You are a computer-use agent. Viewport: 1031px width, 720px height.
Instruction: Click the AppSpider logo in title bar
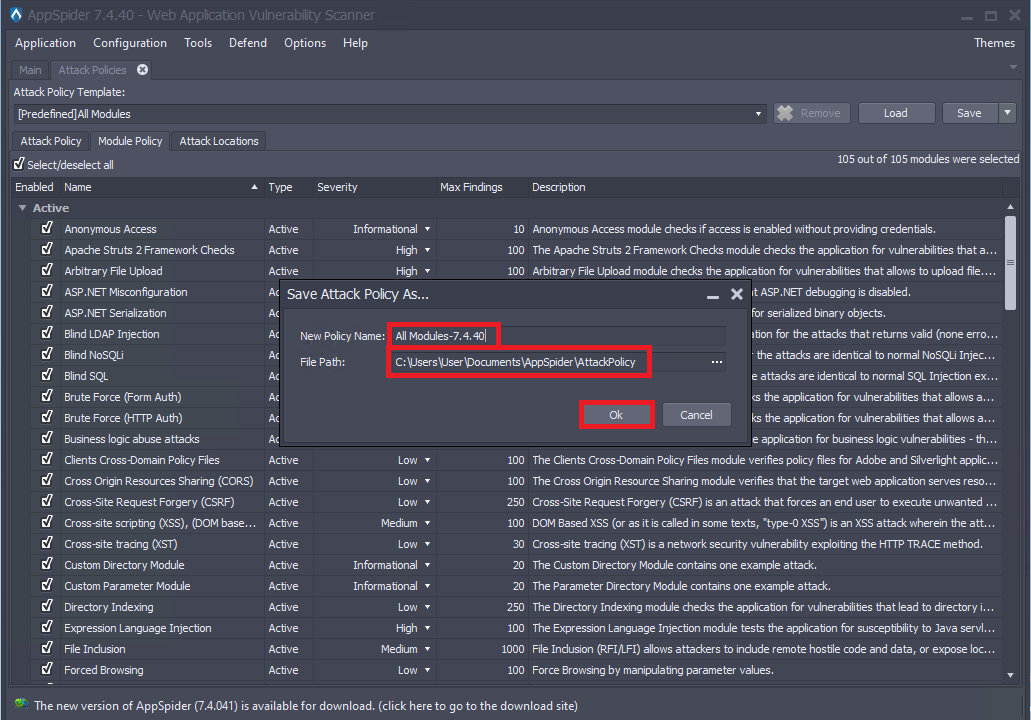pyautogui.click(x=14, y=16)
